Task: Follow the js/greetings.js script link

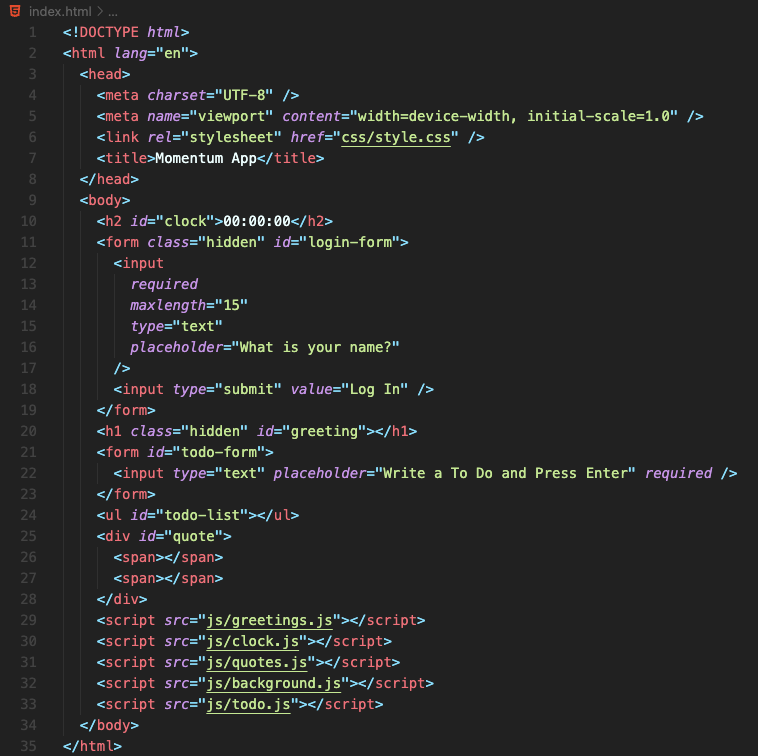Action: click(269, 620)
